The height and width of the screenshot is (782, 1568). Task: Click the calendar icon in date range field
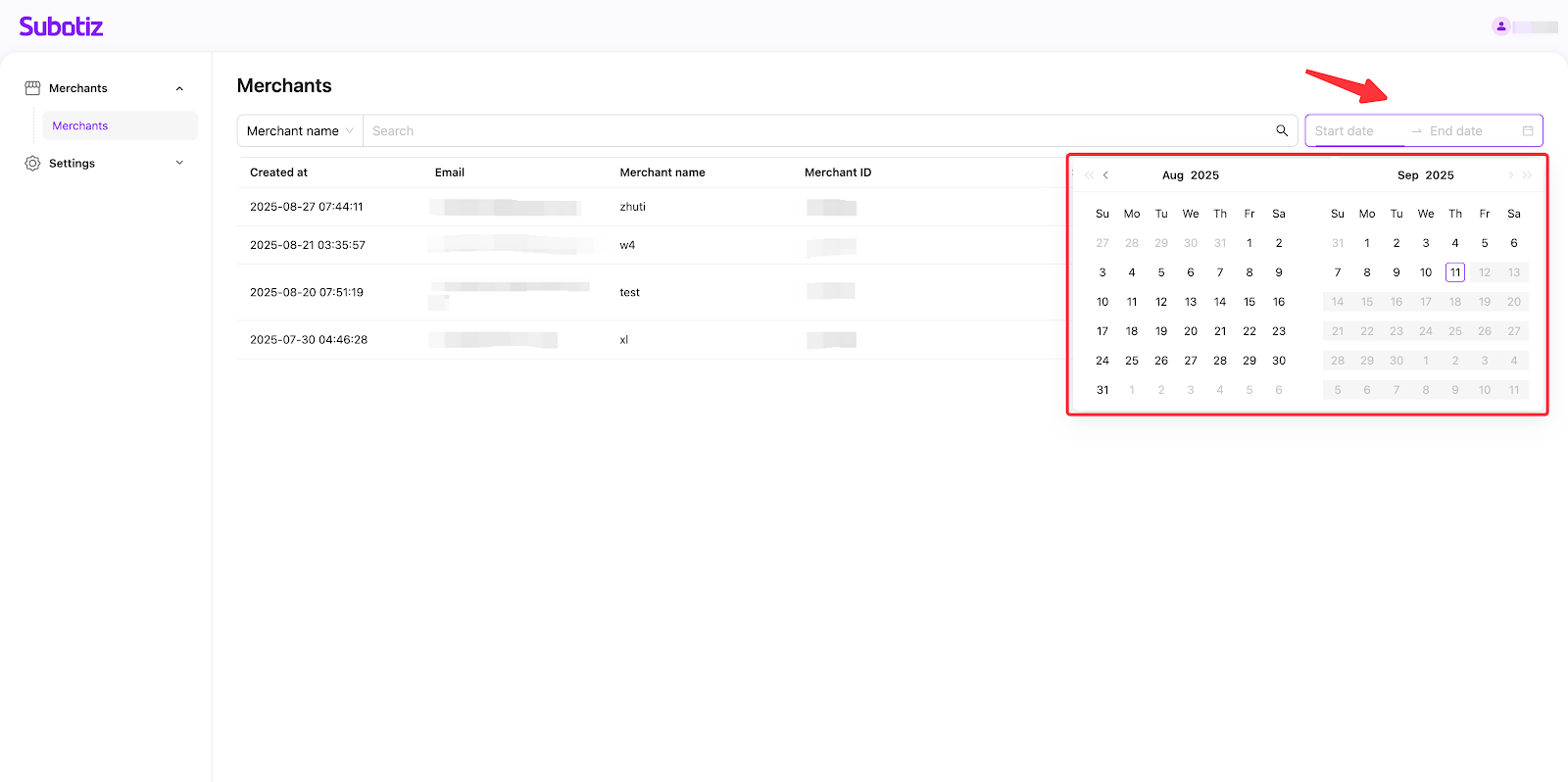pos(1527,131)
